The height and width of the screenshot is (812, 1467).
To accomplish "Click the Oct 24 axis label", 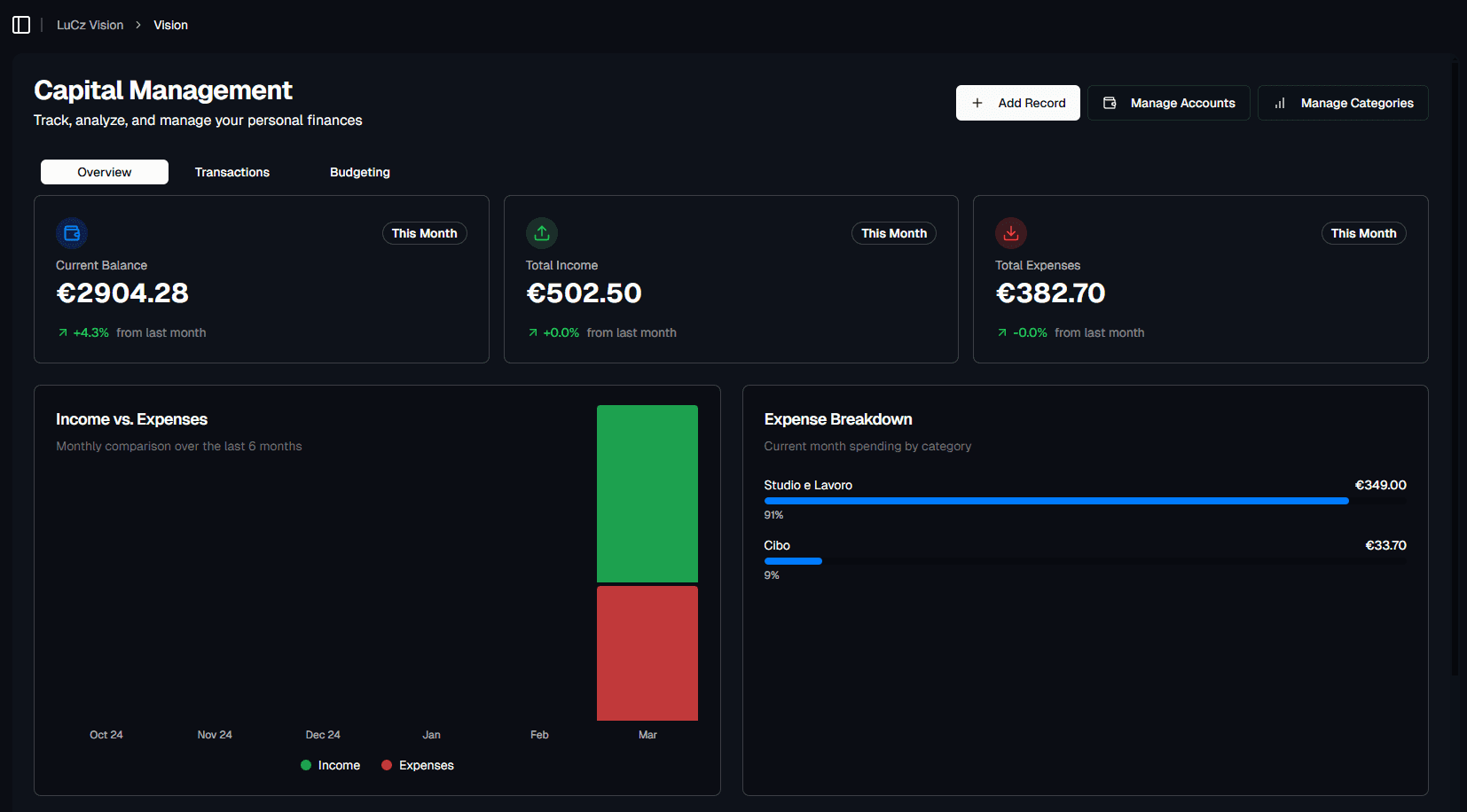I will (106, 735).
